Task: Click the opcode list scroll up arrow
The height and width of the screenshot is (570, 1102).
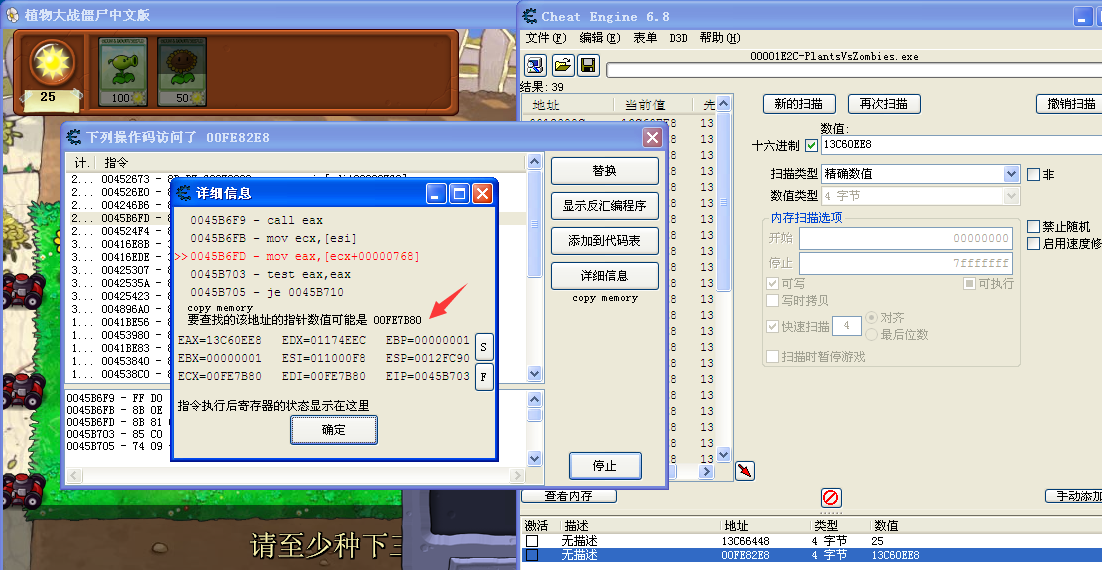Action: 534,162
